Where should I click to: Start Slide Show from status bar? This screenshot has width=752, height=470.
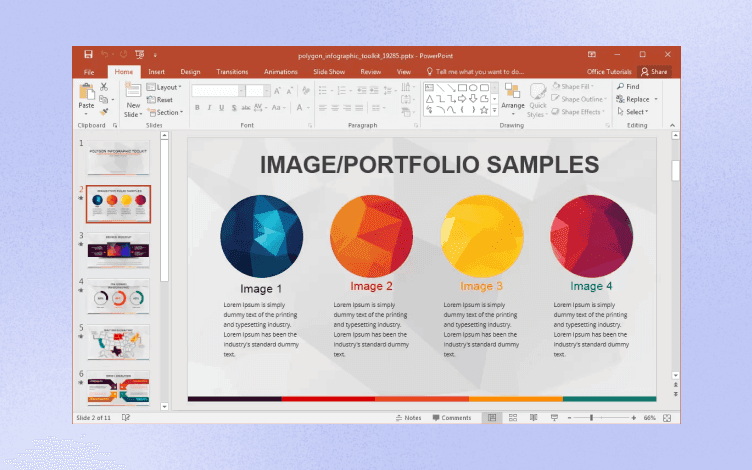(x=554, y=418)
